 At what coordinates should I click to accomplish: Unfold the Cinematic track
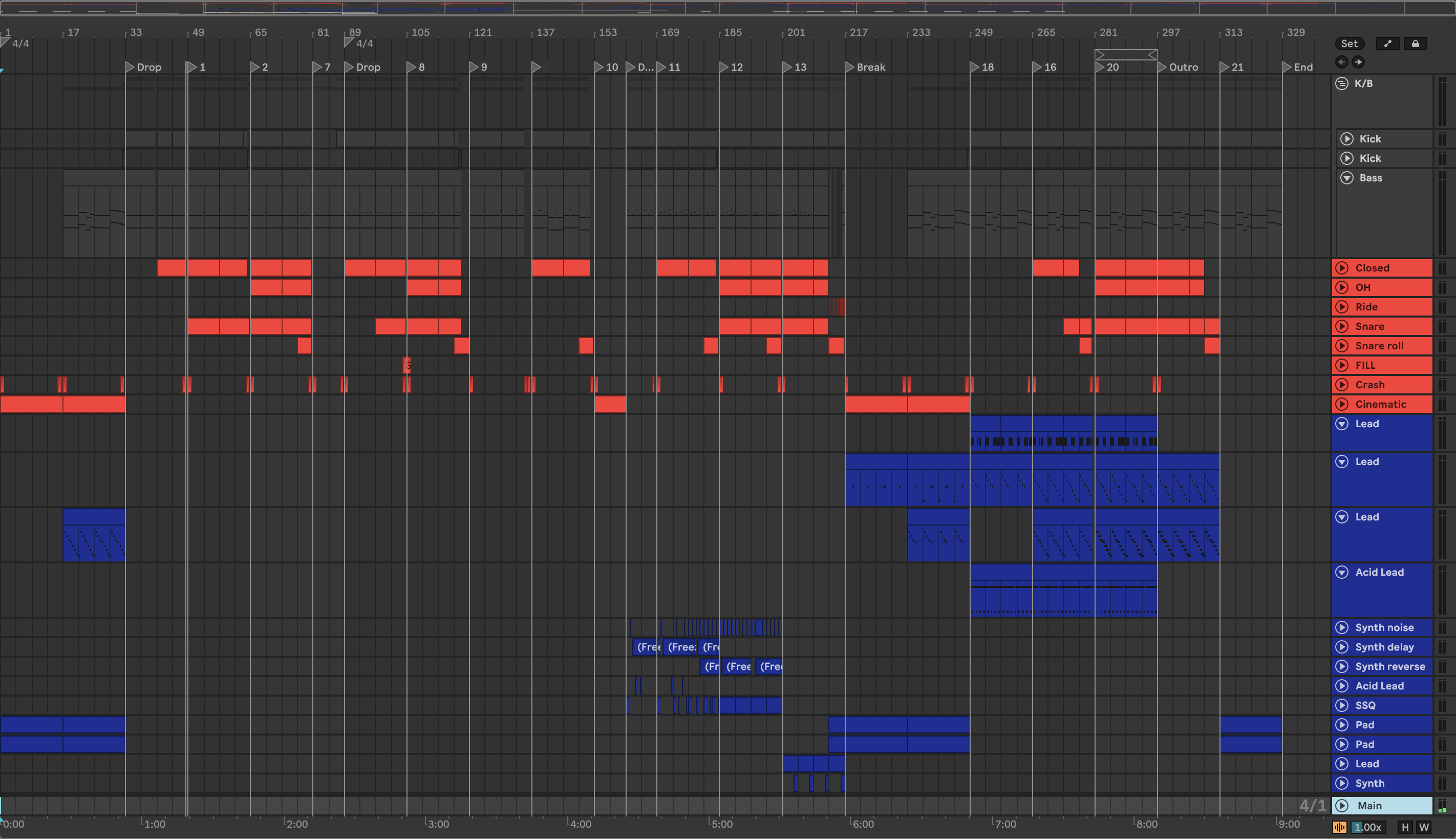[1342, 404]
